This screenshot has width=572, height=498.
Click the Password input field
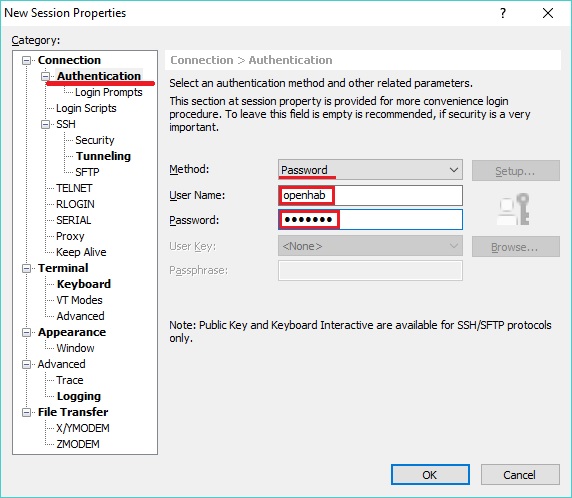point(370,220)
